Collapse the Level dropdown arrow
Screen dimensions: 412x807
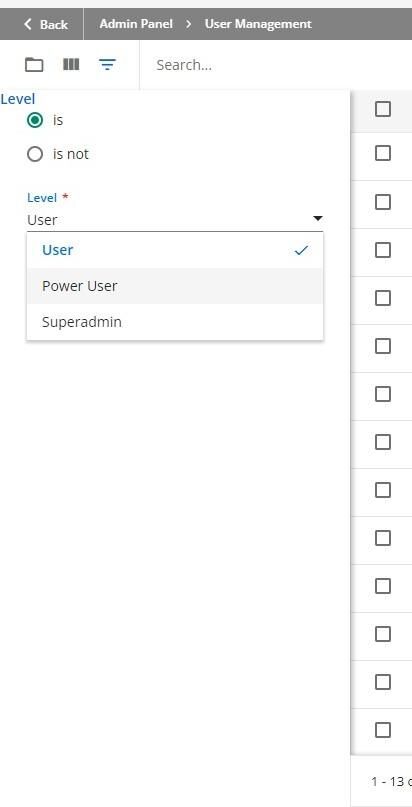click(318, 219)
